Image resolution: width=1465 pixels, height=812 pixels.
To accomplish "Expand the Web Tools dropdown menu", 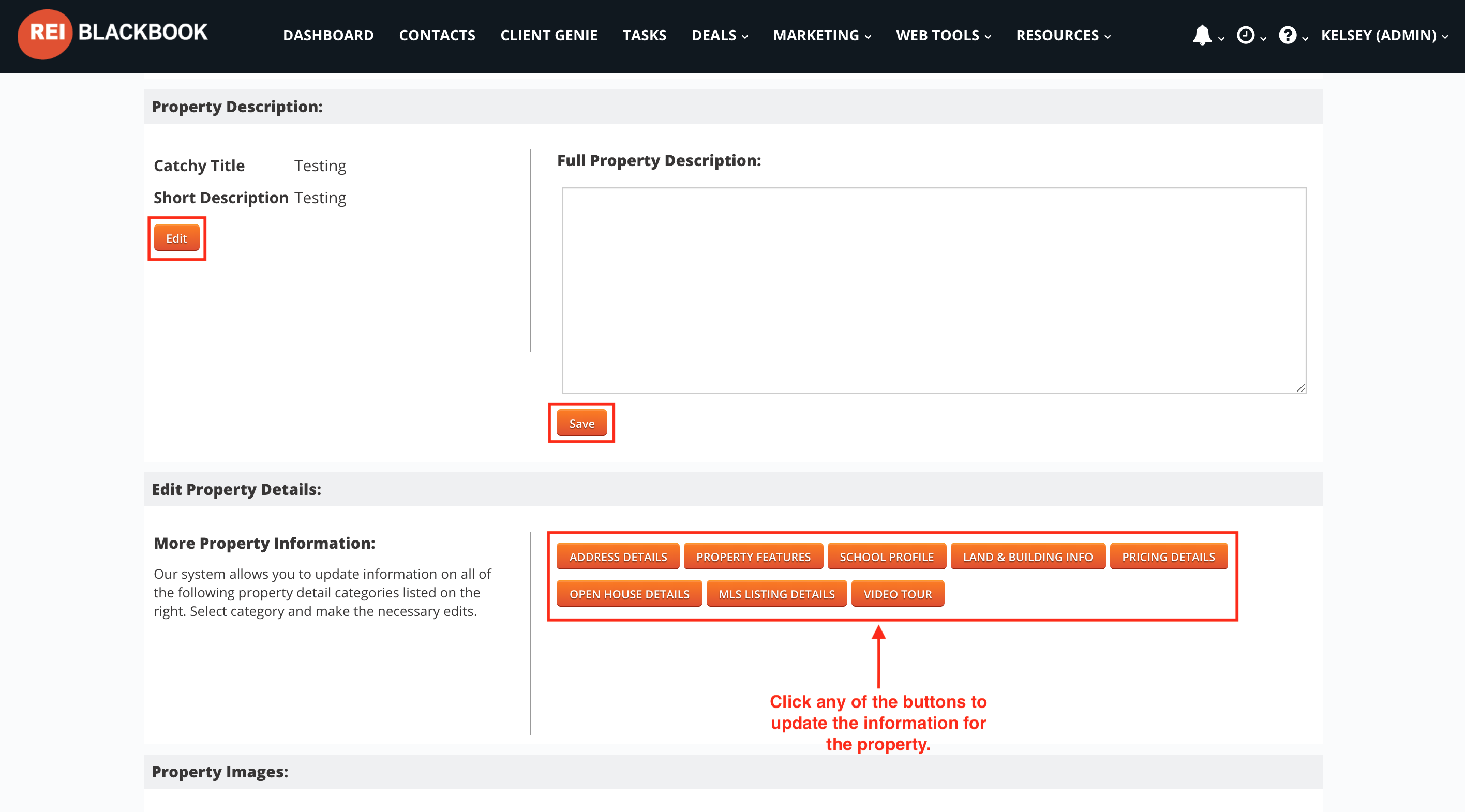I will pyautogui.click(x=944, y=35).
